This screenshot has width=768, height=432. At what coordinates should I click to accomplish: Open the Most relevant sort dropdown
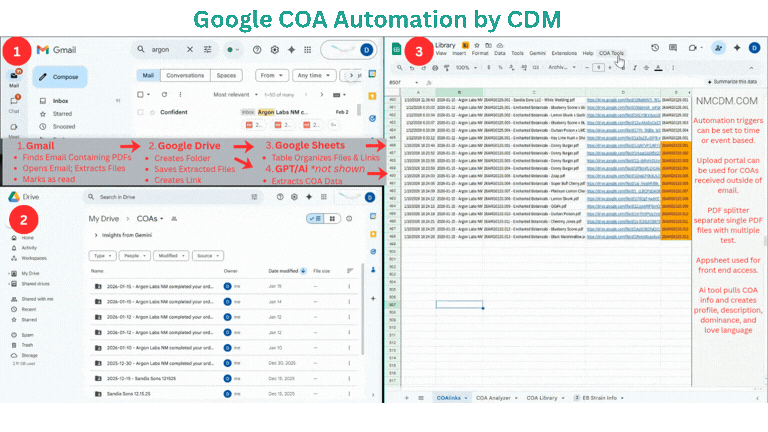[235, 95]
